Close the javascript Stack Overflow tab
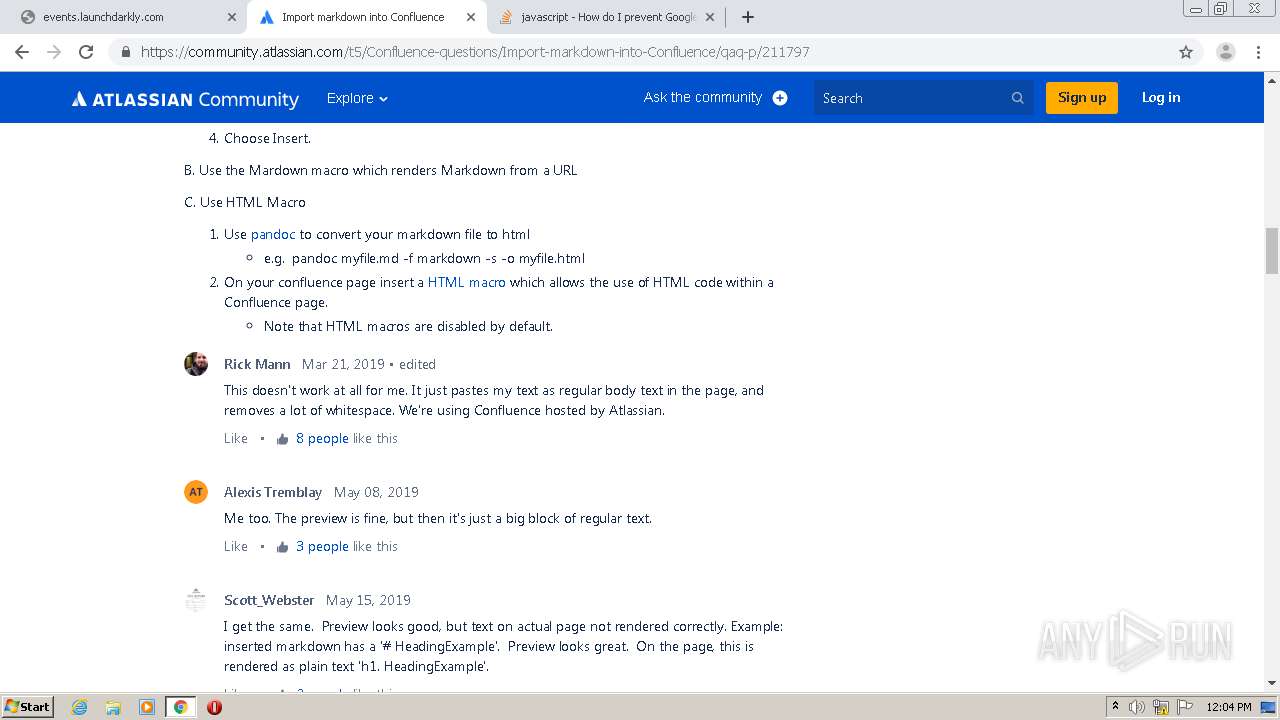Image resolution: width=1280 pixels, height=720 pixels. pyautogui.click(x=710, y=17)
